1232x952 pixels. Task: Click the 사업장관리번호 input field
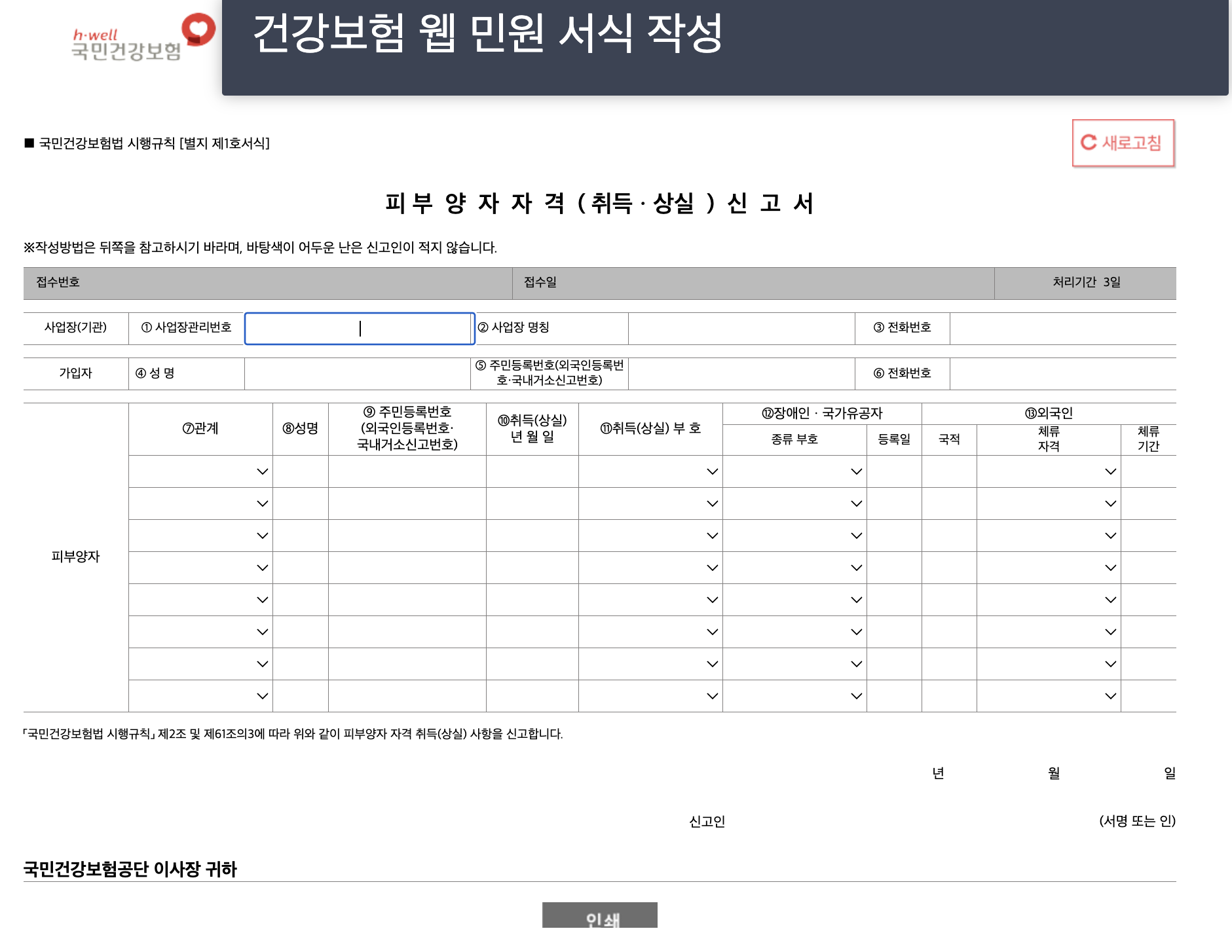click(x=359, y=329)
